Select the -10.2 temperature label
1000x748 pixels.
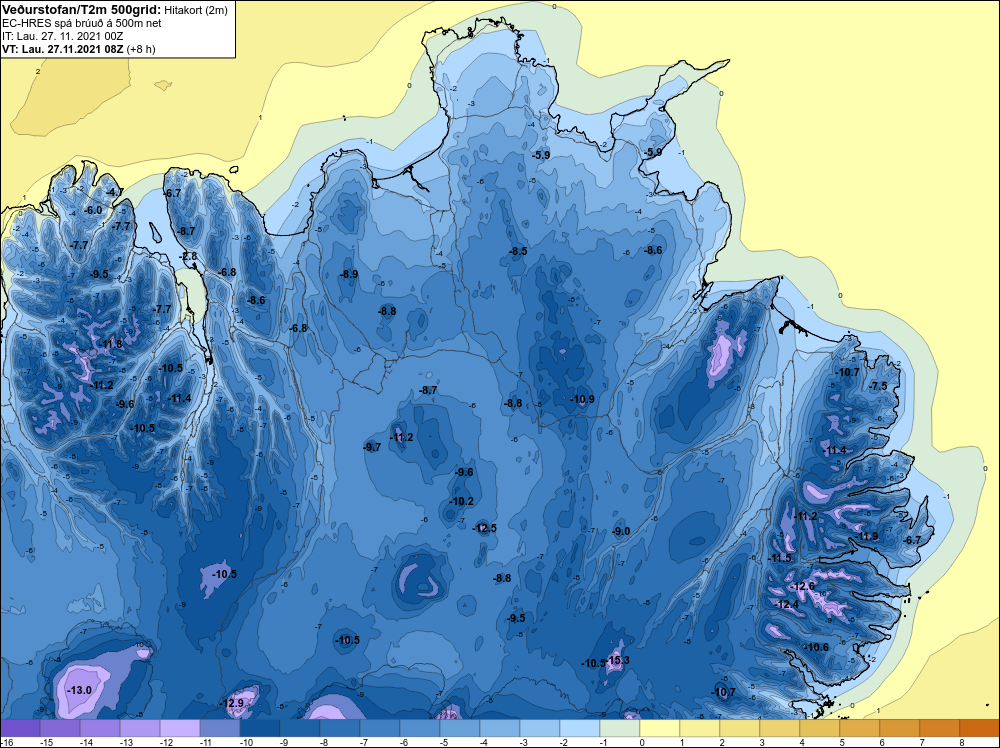click(x=462, y=501)
